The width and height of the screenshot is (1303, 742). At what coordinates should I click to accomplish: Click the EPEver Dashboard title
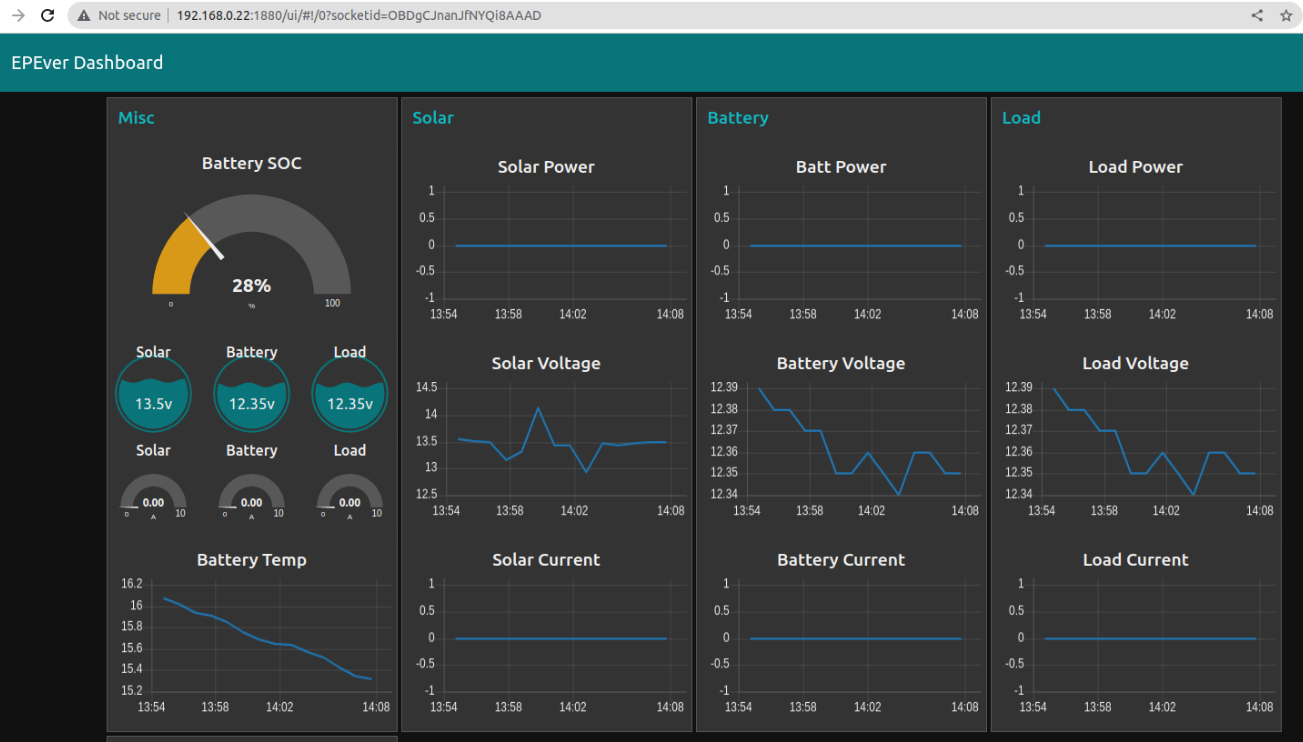tap(87, 62)
